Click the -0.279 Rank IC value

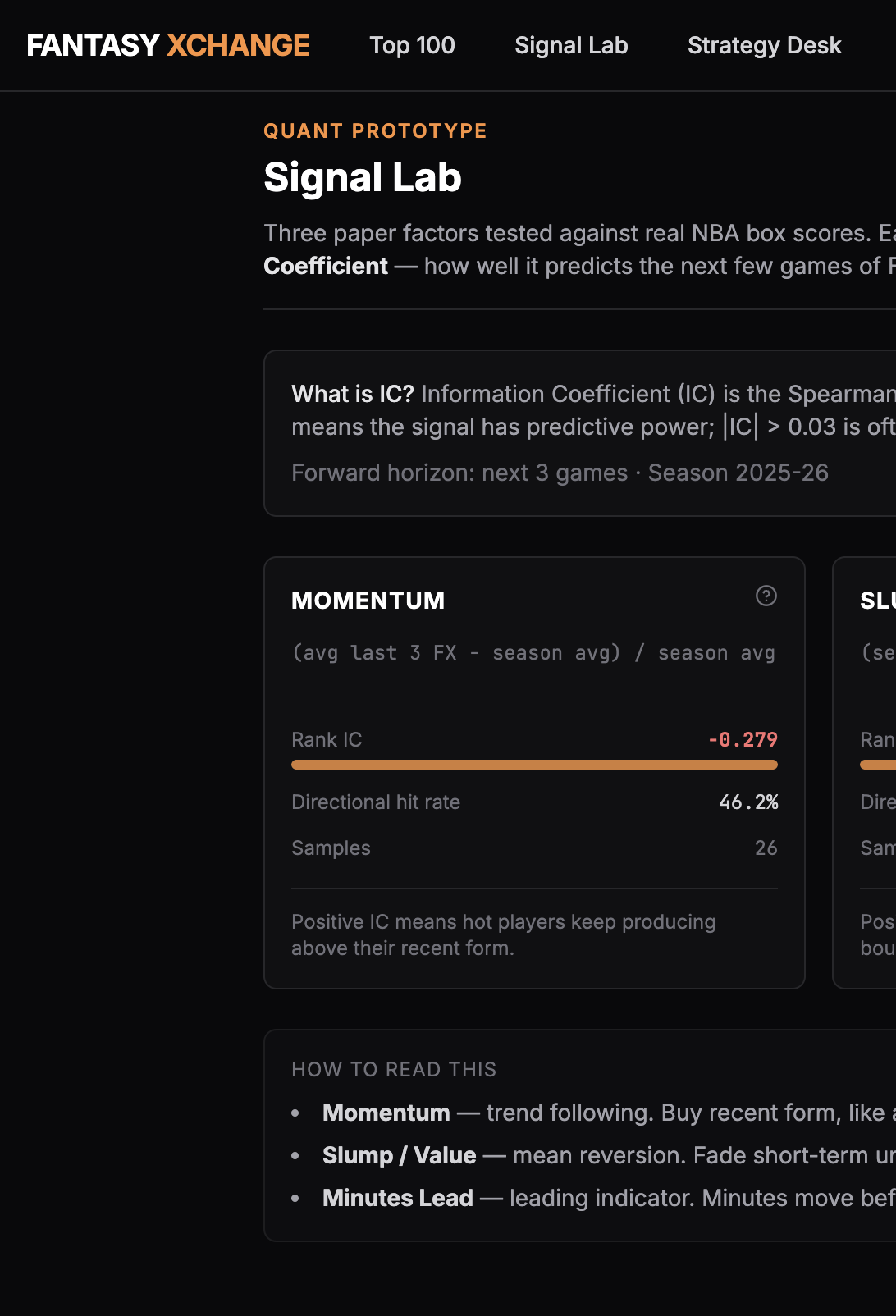coord(743,739)
